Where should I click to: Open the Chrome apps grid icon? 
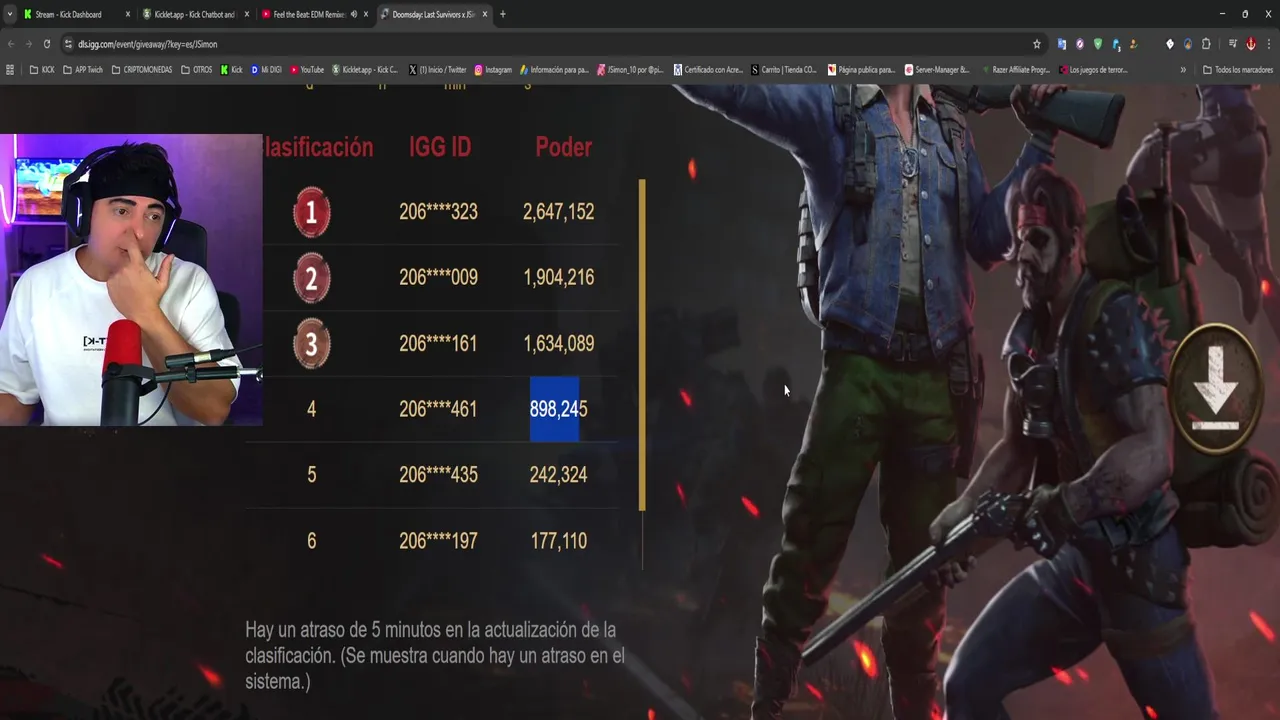[10, 70]
